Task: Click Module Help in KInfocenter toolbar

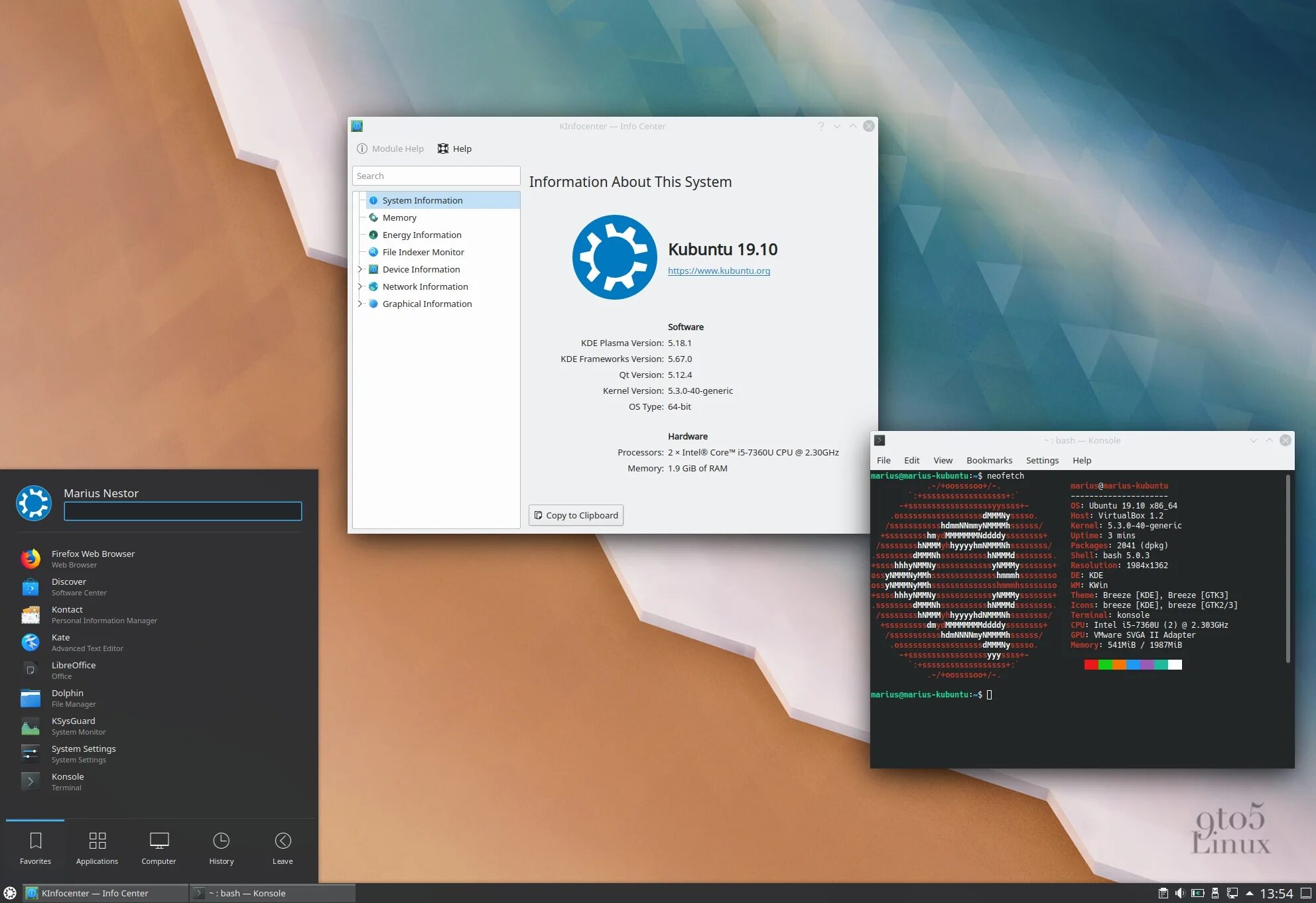Action: [x=391, y=149]
